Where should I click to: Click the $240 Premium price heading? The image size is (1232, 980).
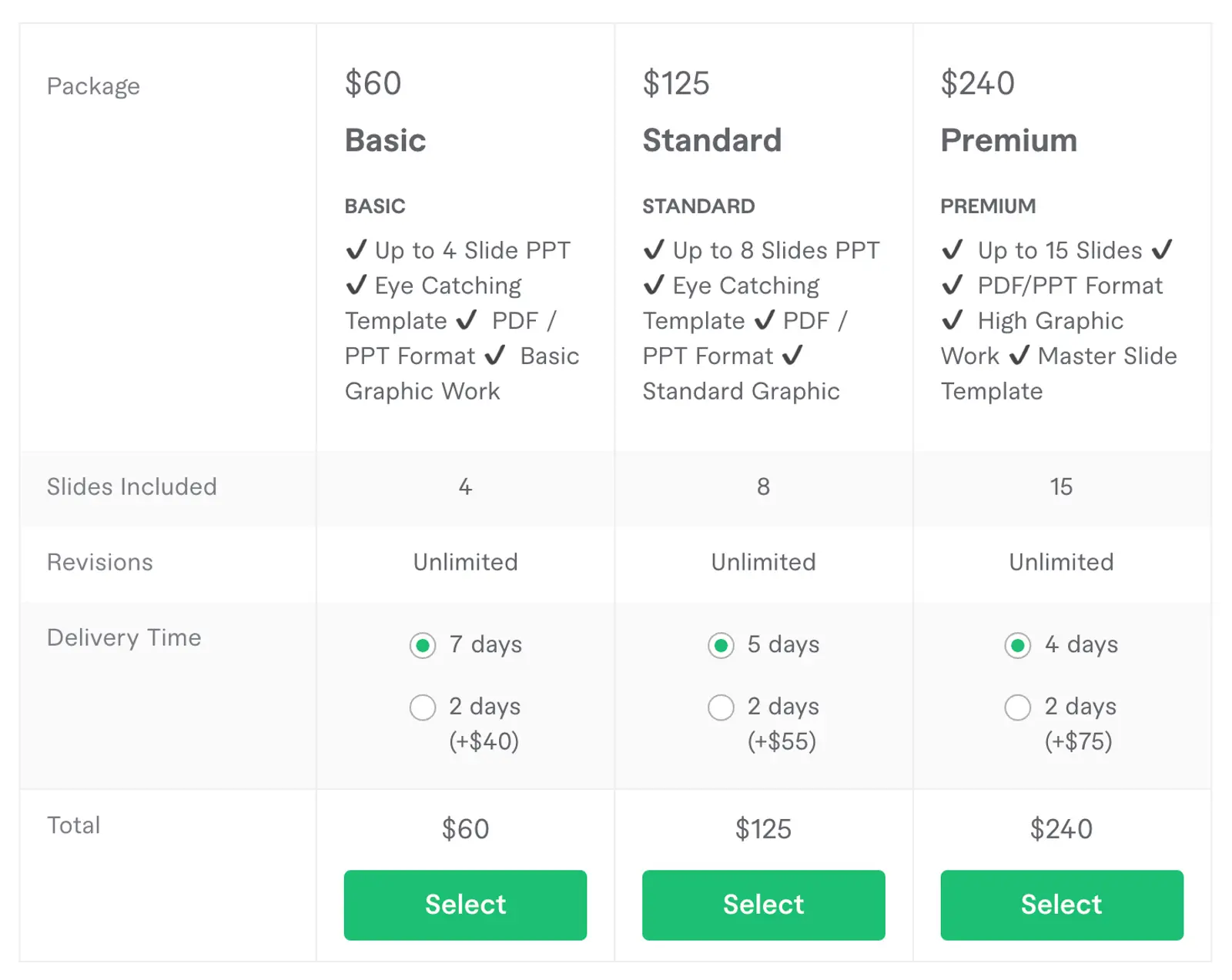click(976, 82)
